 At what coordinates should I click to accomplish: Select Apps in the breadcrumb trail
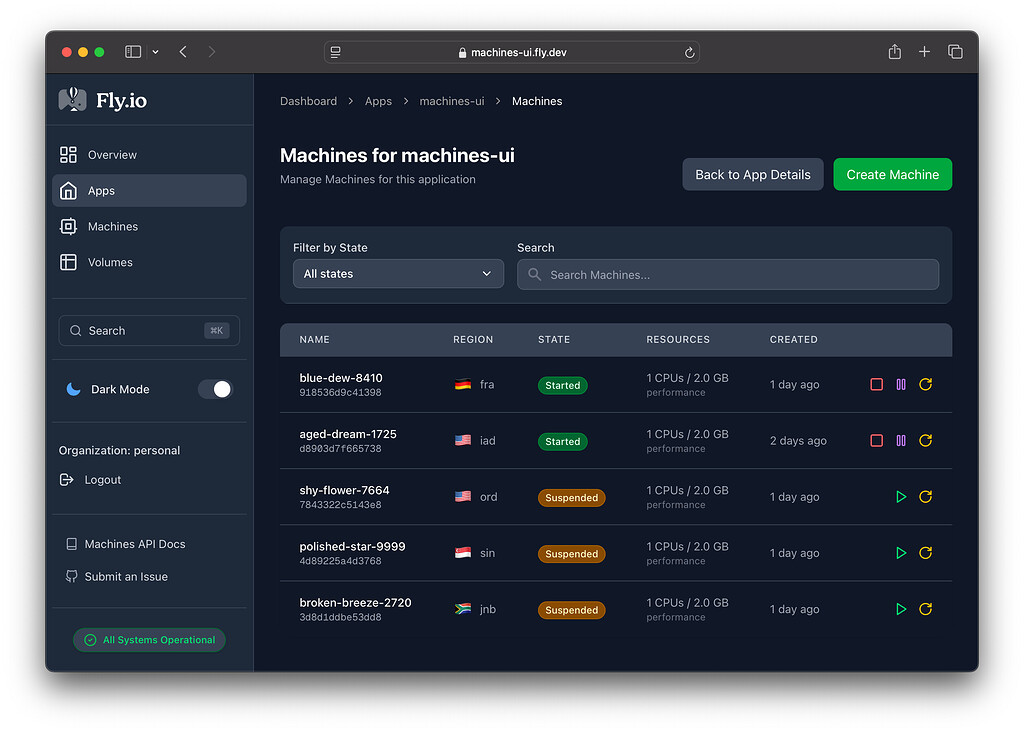click(378, 101)
